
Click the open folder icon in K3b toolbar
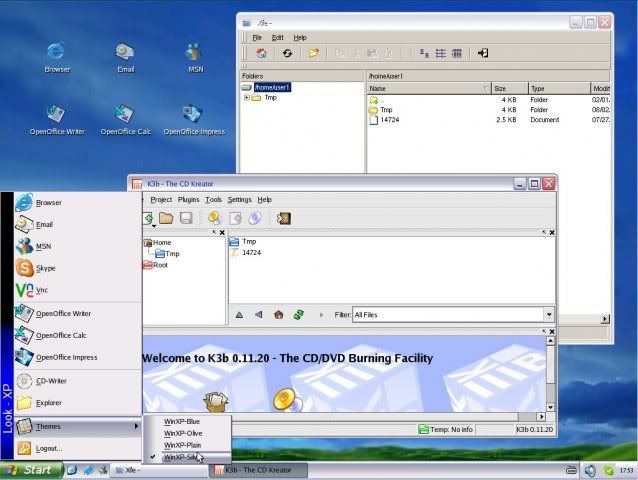click(166, 218)
